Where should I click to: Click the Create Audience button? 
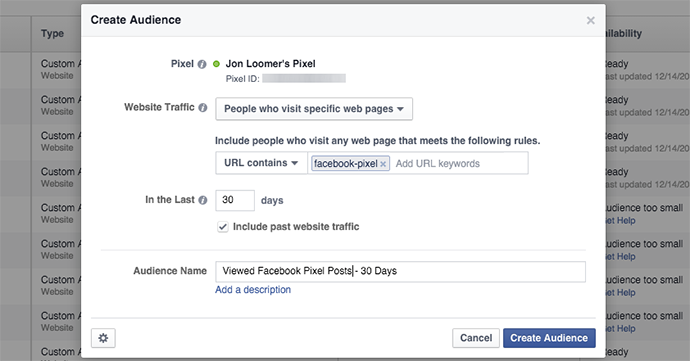(549, 338)
